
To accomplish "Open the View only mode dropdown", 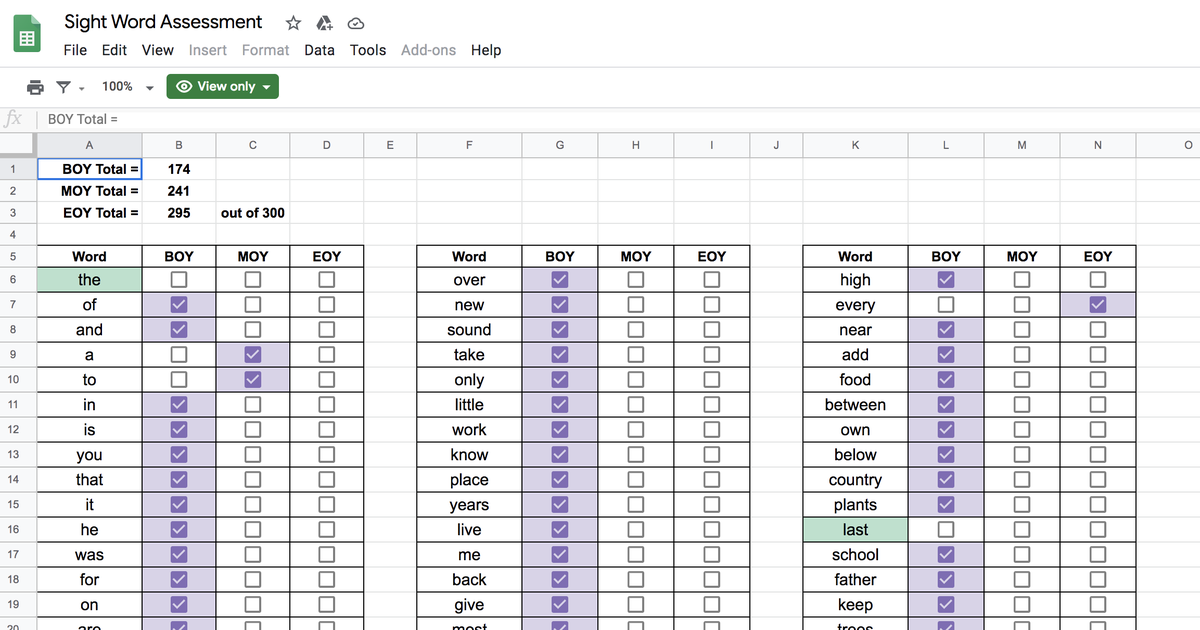I will [223, 87].
